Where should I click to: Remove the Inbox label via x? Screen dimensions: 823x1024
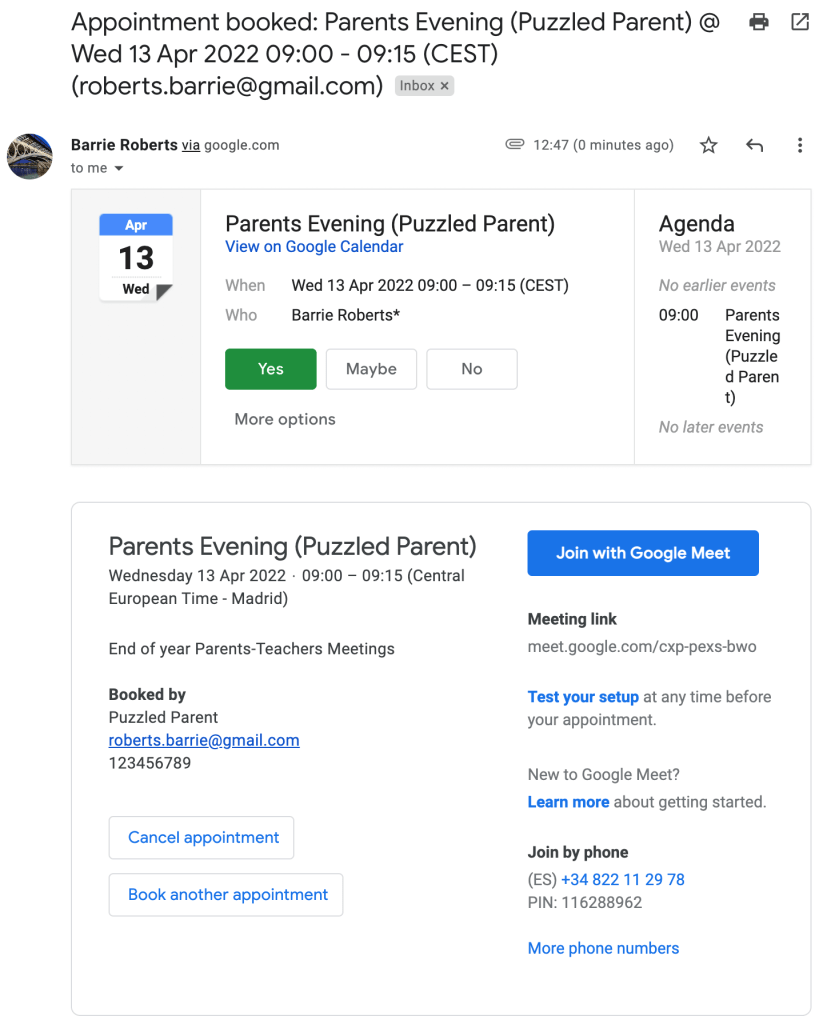click(445, 86)
